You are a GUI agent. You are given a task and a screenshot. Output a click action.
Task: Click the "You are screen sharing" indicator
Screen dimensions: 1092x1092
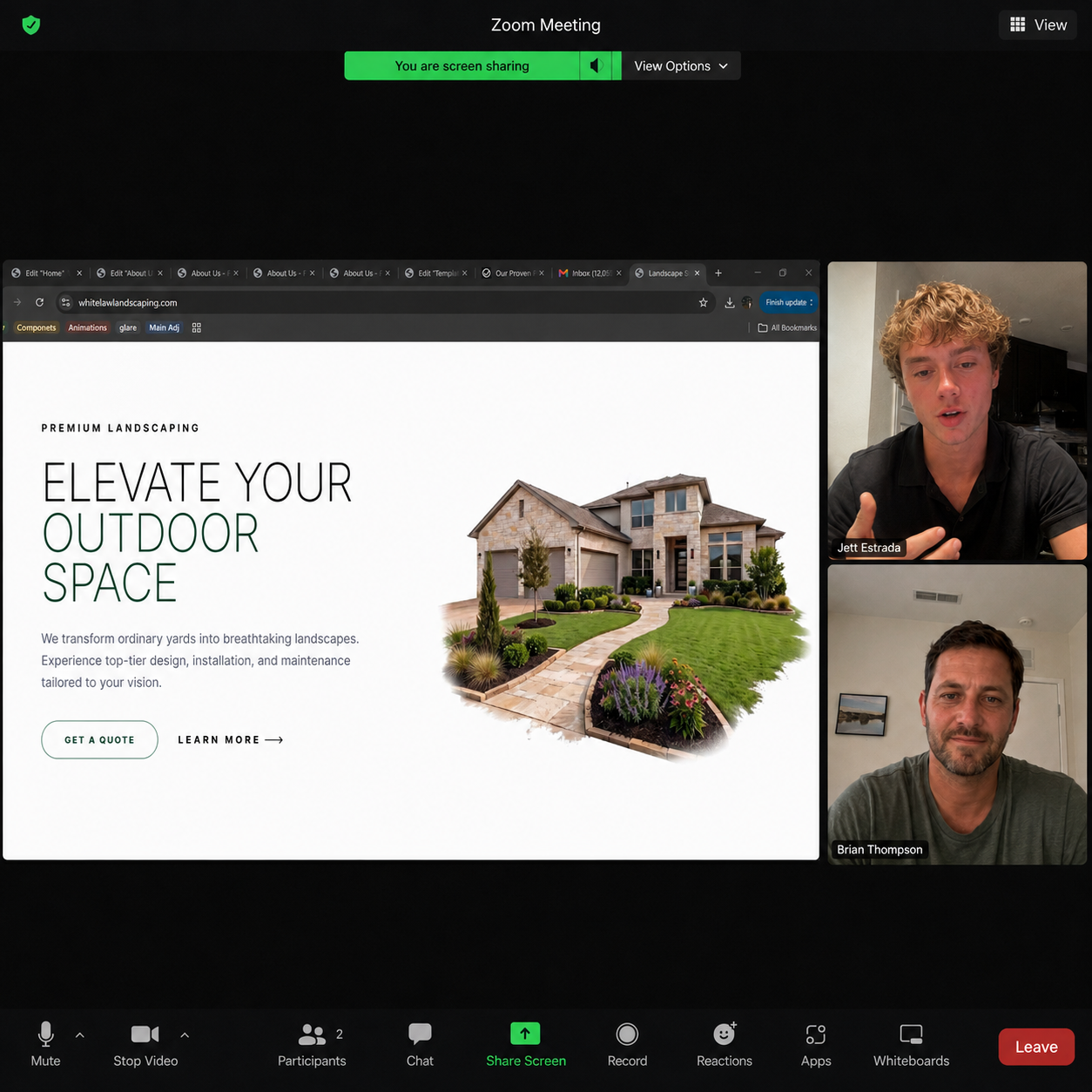pyautogui.click(x=462, y=65)
